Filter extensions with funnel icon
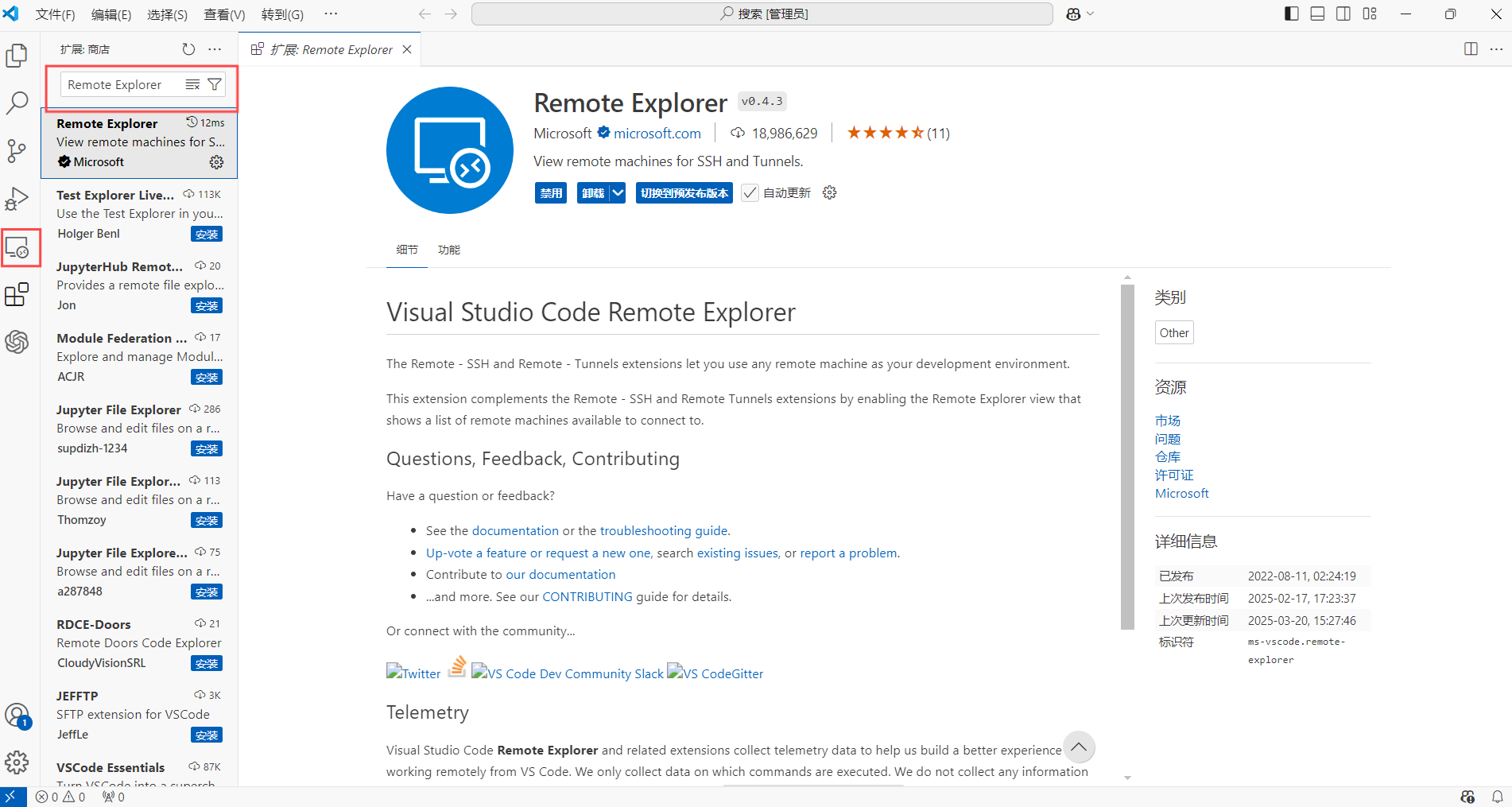This screenshot has height=807, width=1512. pos(215,84)
